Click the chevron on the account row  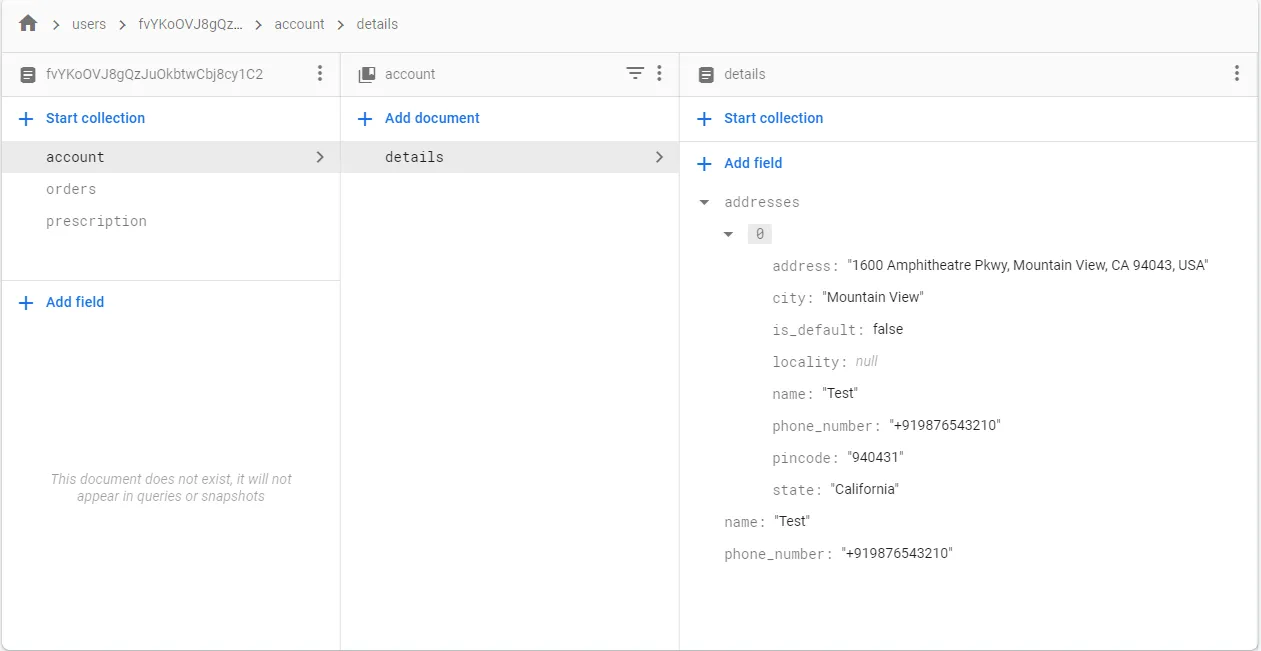(x=320, y=157)
